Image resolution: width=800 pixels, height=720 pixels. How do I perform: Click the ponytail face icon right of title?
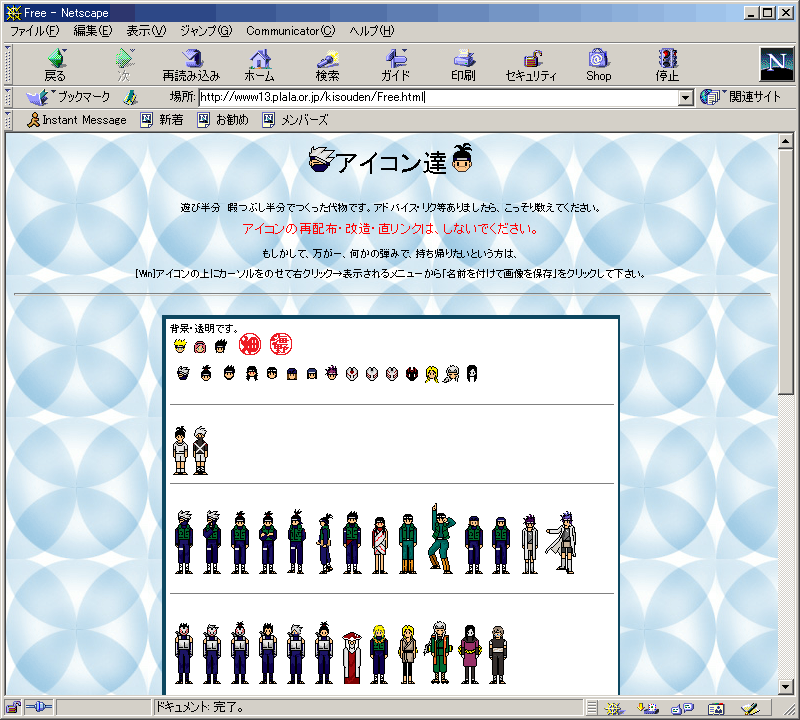coord(462,157)
